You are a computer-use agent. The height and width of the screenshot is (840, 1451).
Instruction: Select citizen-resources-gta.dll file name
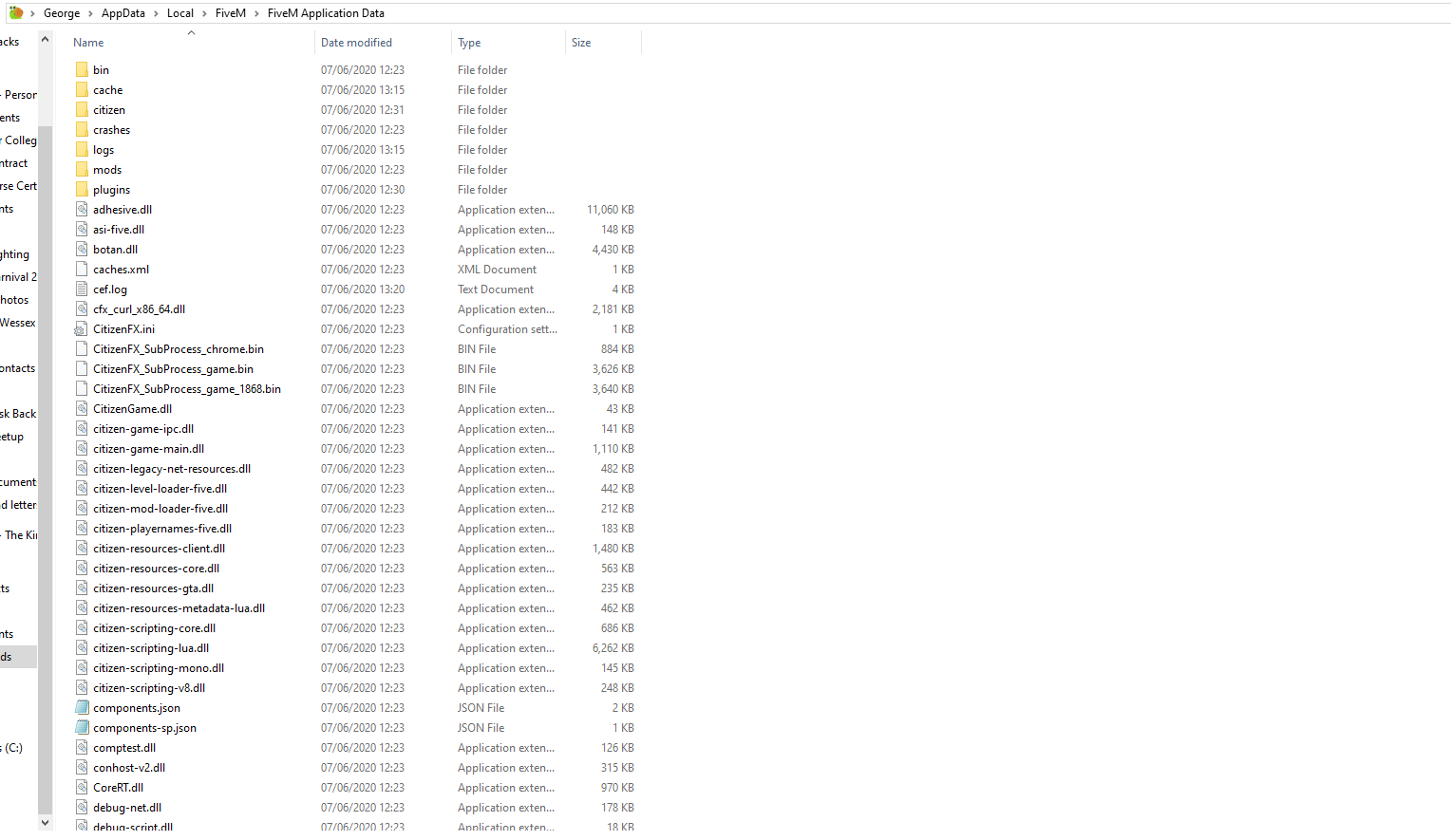[153, 588]
